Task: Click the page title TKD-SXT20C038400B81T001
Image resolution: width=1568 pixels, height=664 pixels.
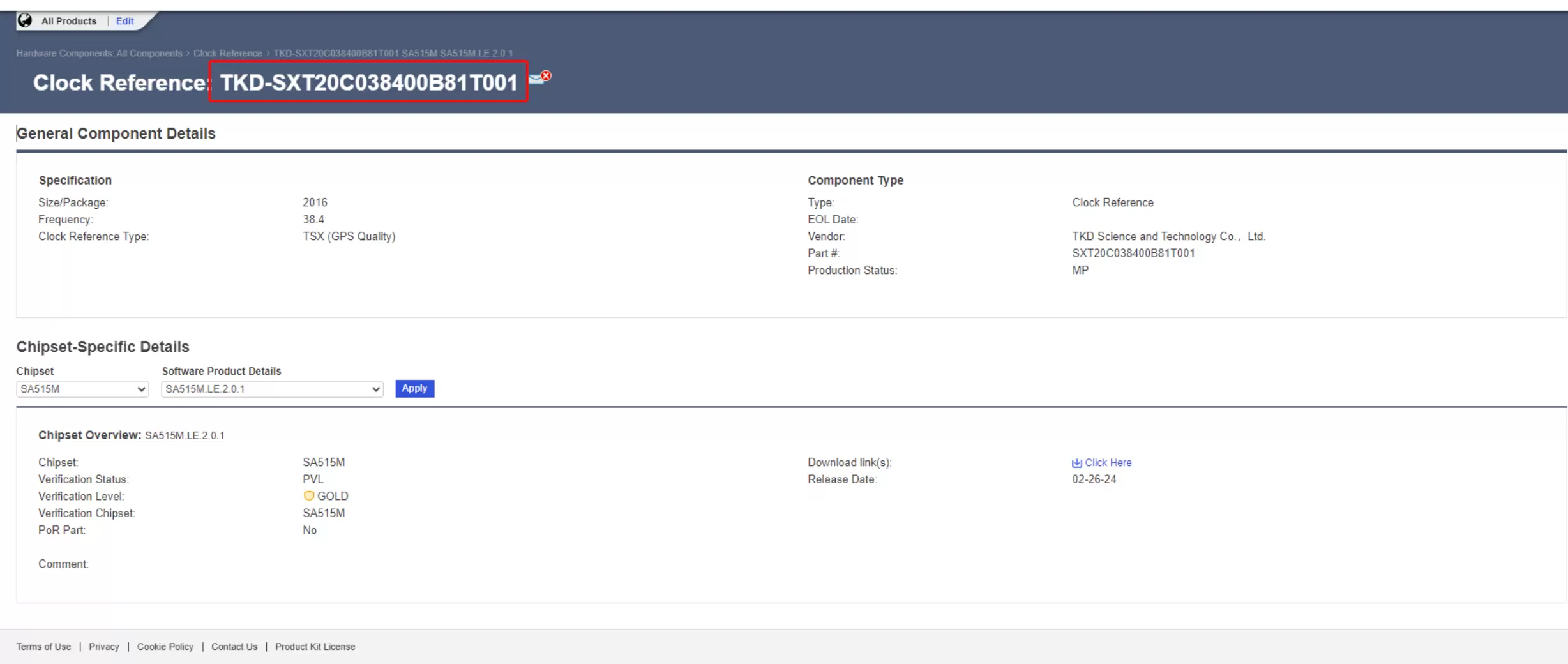Action: [x=368, y=82]
